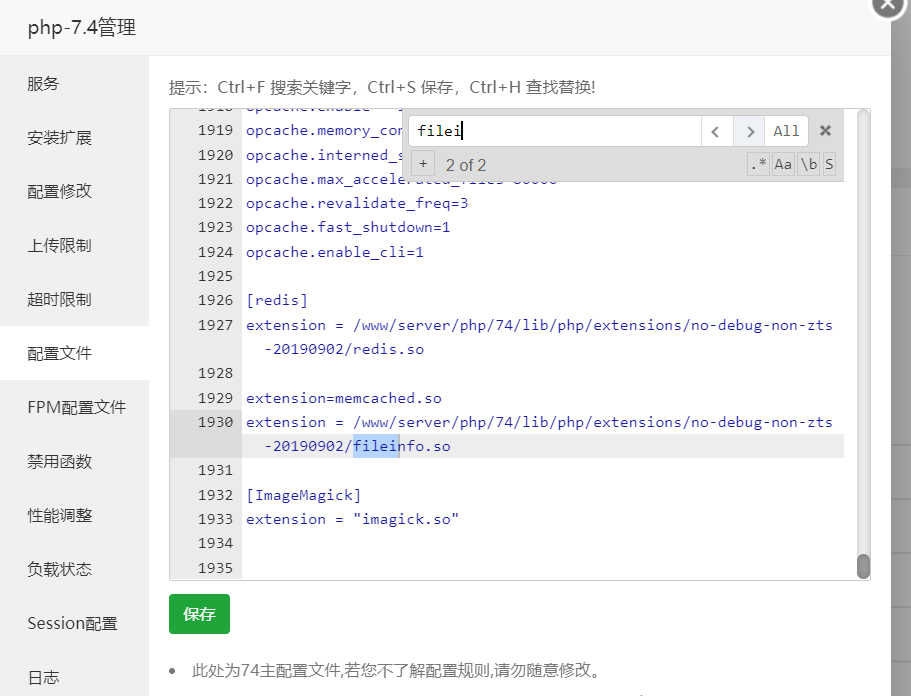Toggle RegExp search option
The width and height of the screenshot is (911, 696).
pos(758,164)
